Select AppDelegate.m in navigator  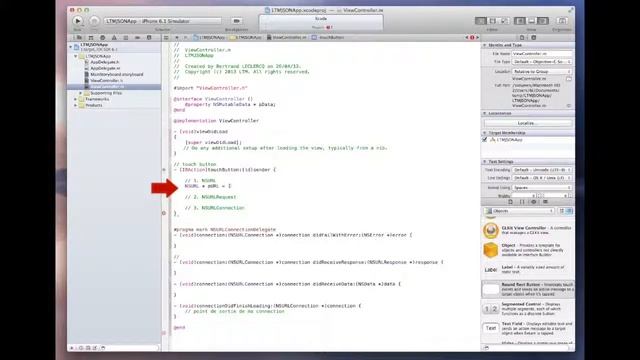point(104,69)
